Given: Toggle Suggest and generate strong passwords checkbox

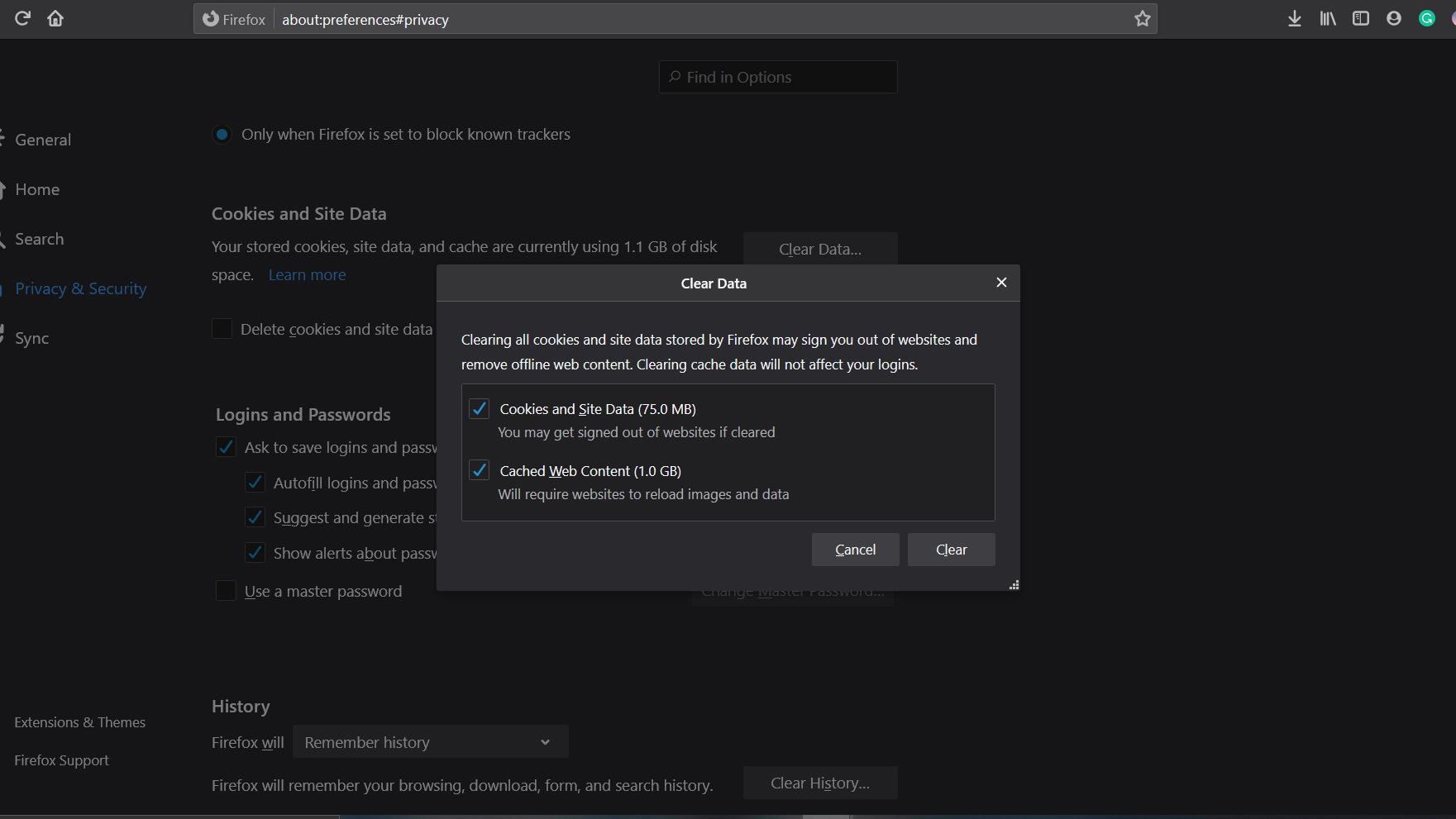Looking at the screenshot, I should point(255,517).
